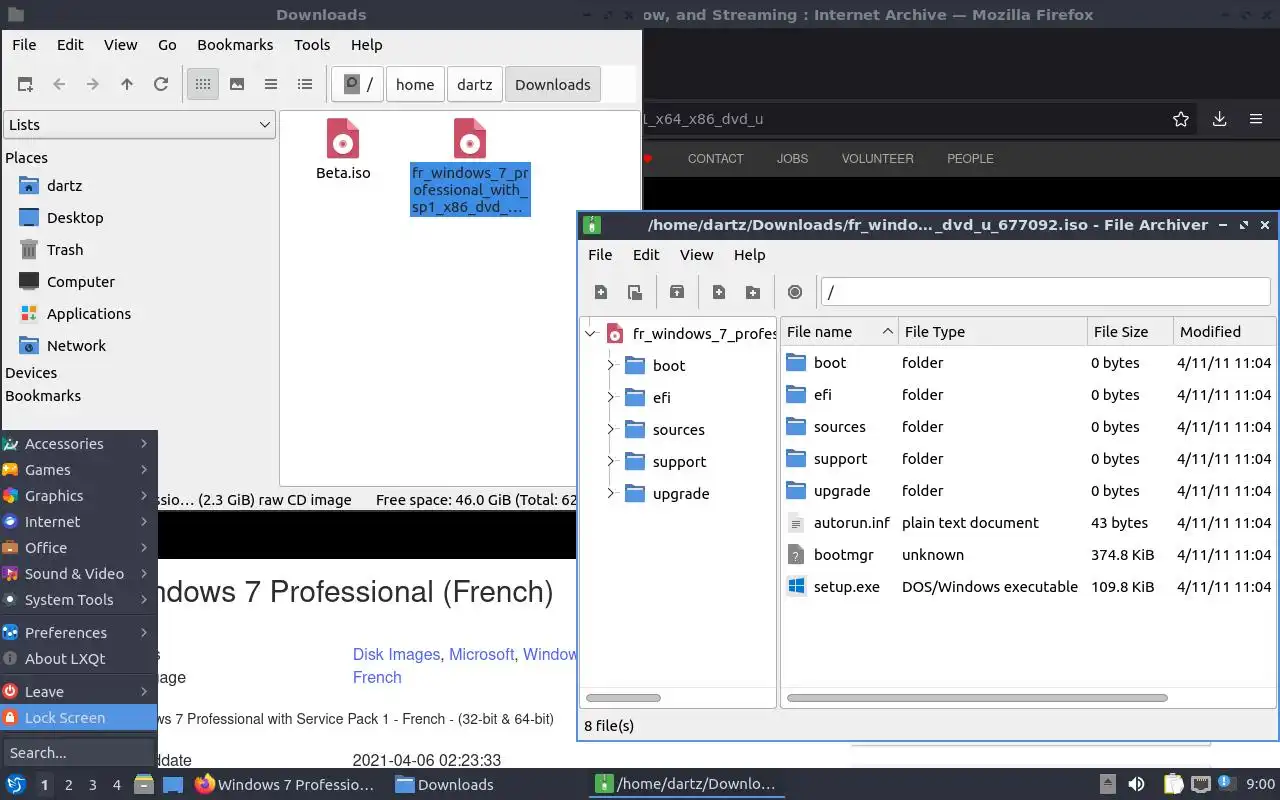1280x800 pixels.
Task: Click the Open archive toolbar icon
Action: click(x=635, y=292)
